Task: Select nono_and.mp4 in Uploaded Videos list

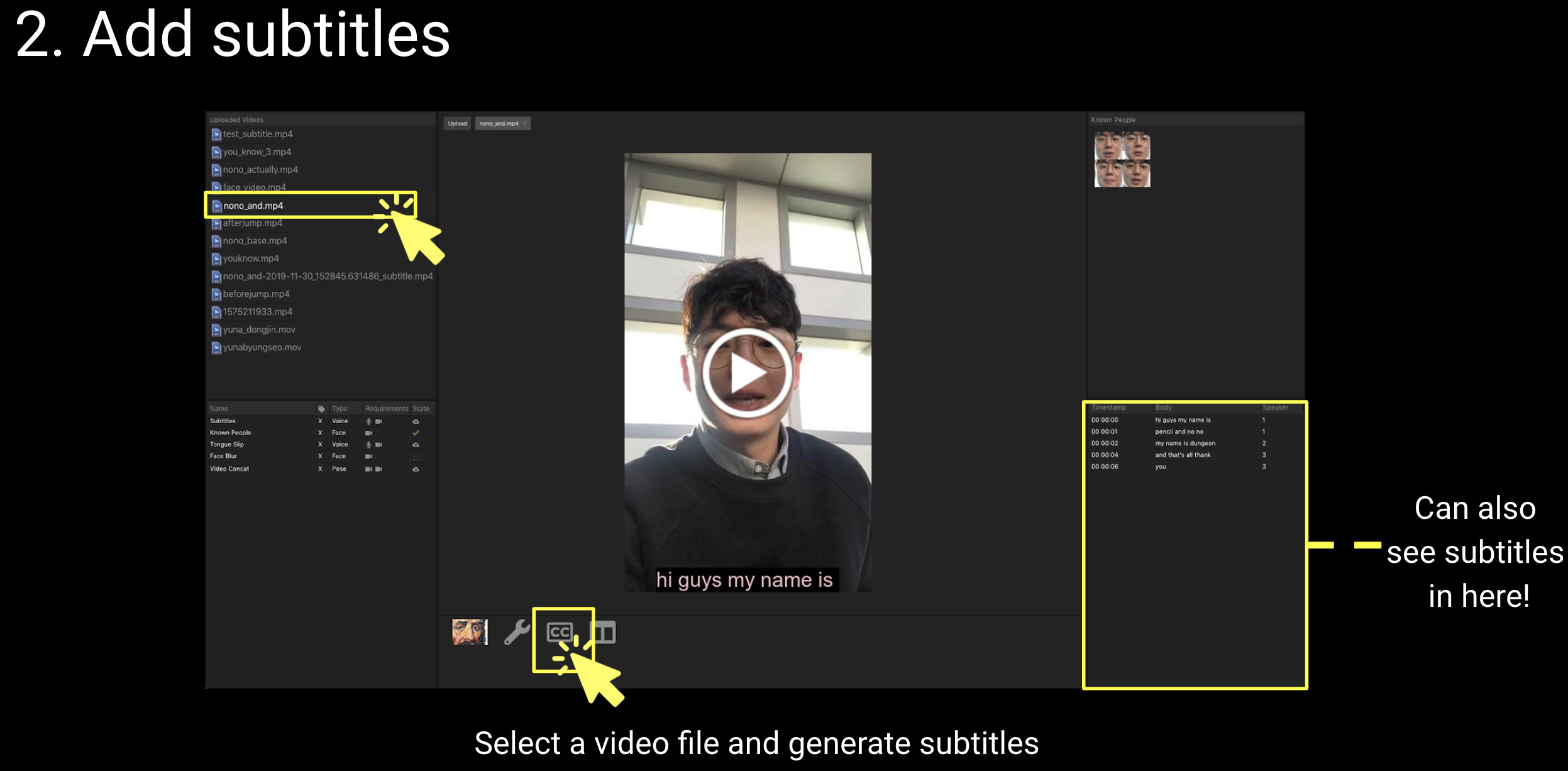Action: point(253,206)
